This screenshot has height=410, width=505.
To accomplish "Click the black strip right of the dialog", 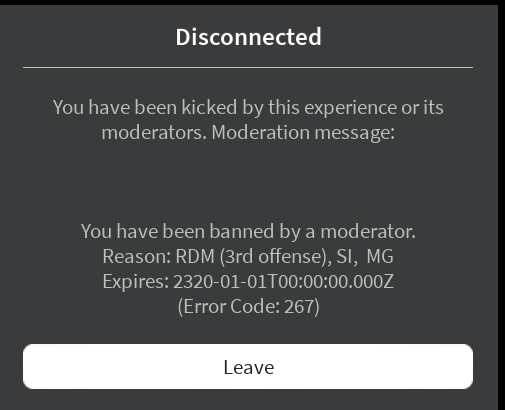I will [x=502, y=207].
